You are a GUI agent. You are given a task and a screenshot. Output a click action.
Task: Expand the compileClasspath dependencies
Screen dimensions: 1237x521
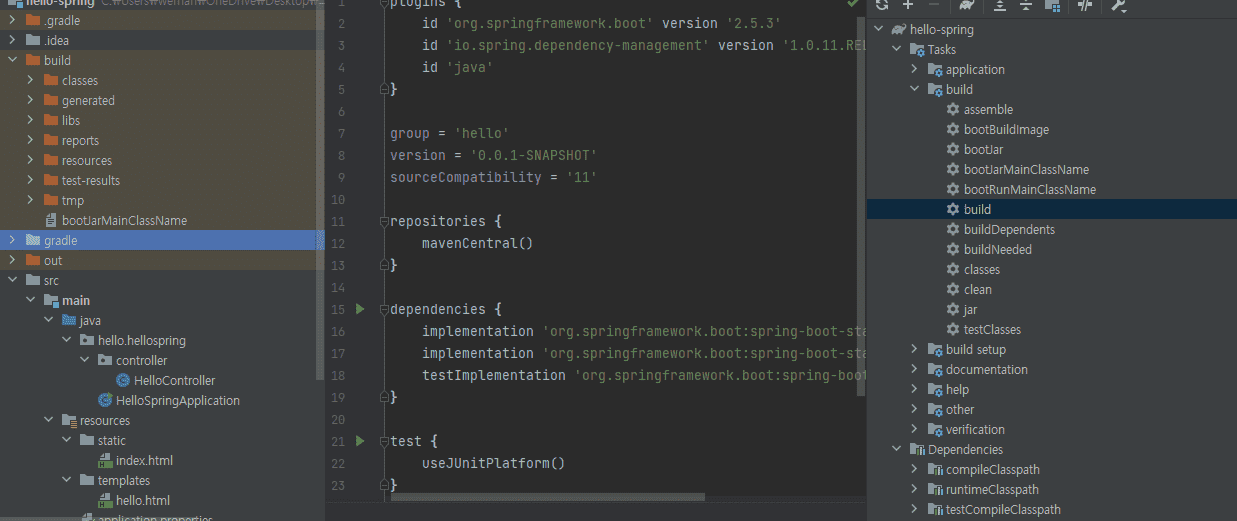915,470
